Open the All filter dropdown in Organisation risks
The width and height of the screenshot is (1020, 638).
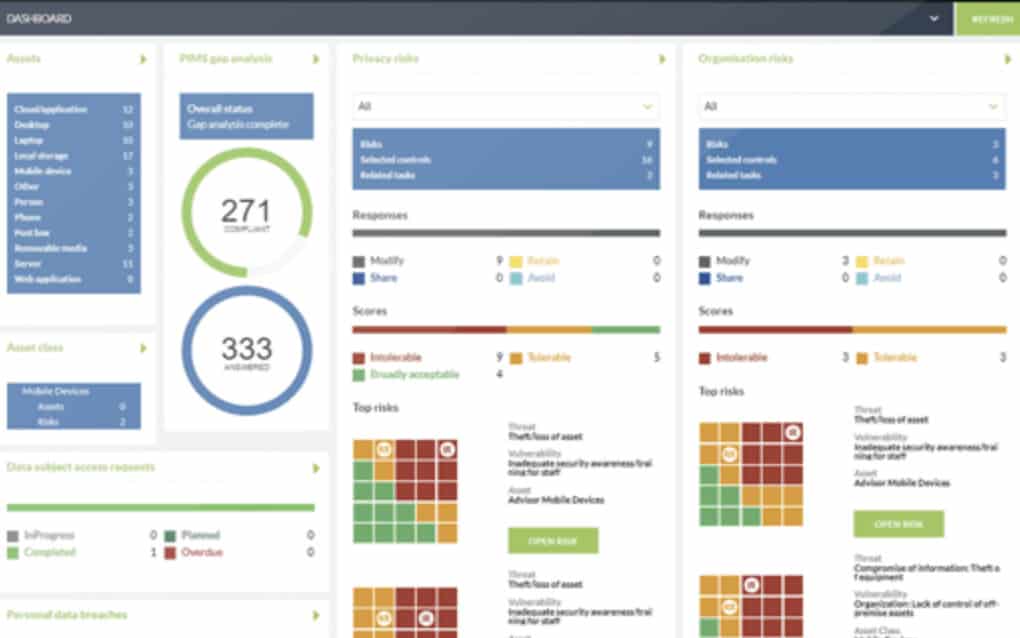point(852,106)
